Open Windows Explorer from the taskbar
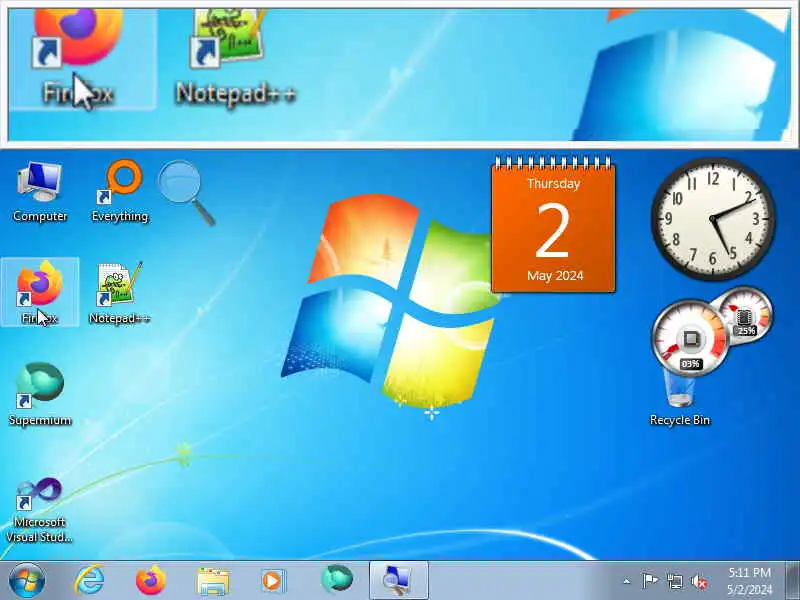 212,581
